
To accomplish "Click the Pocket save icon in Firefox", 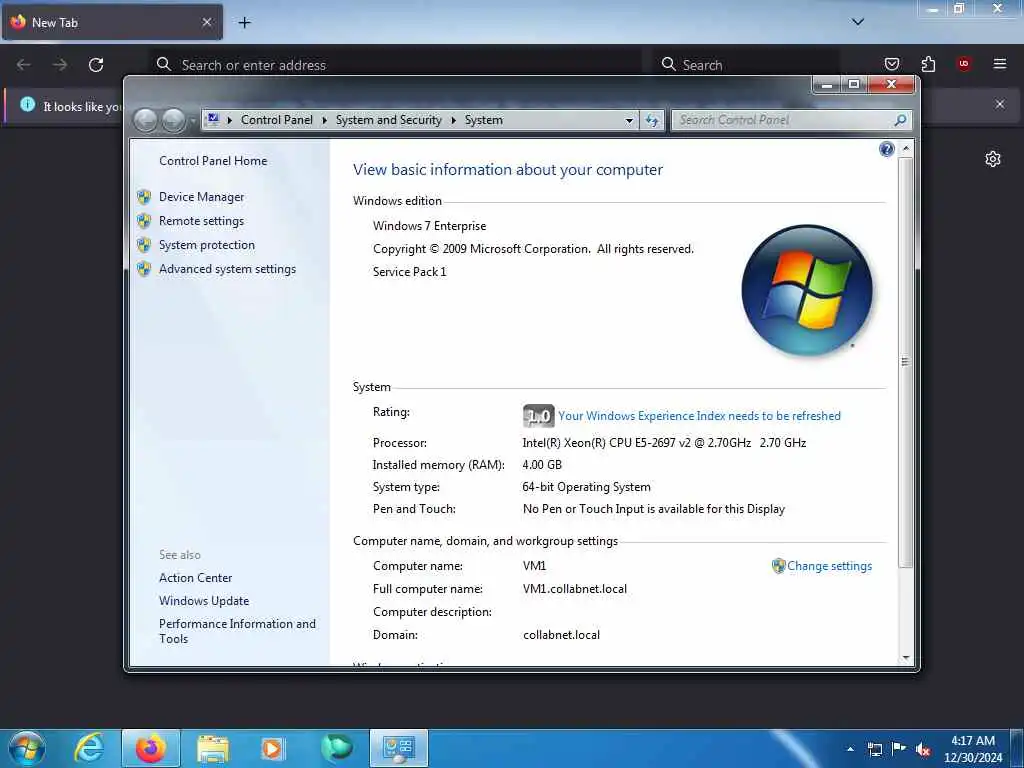I will pos(891,64).
